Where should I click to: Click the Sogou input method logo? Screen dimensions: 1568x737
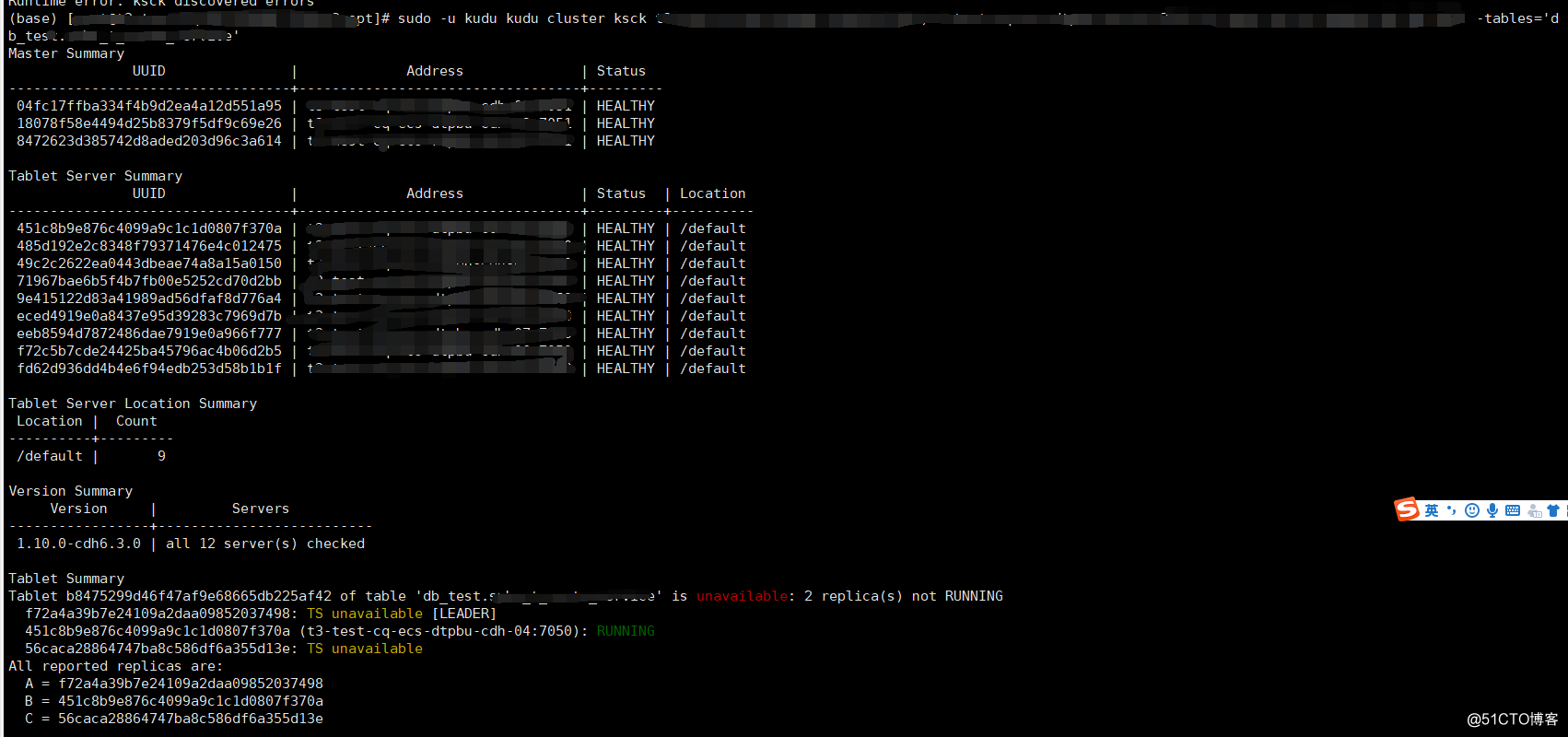pyautogui.click(x=1407, y=509)
